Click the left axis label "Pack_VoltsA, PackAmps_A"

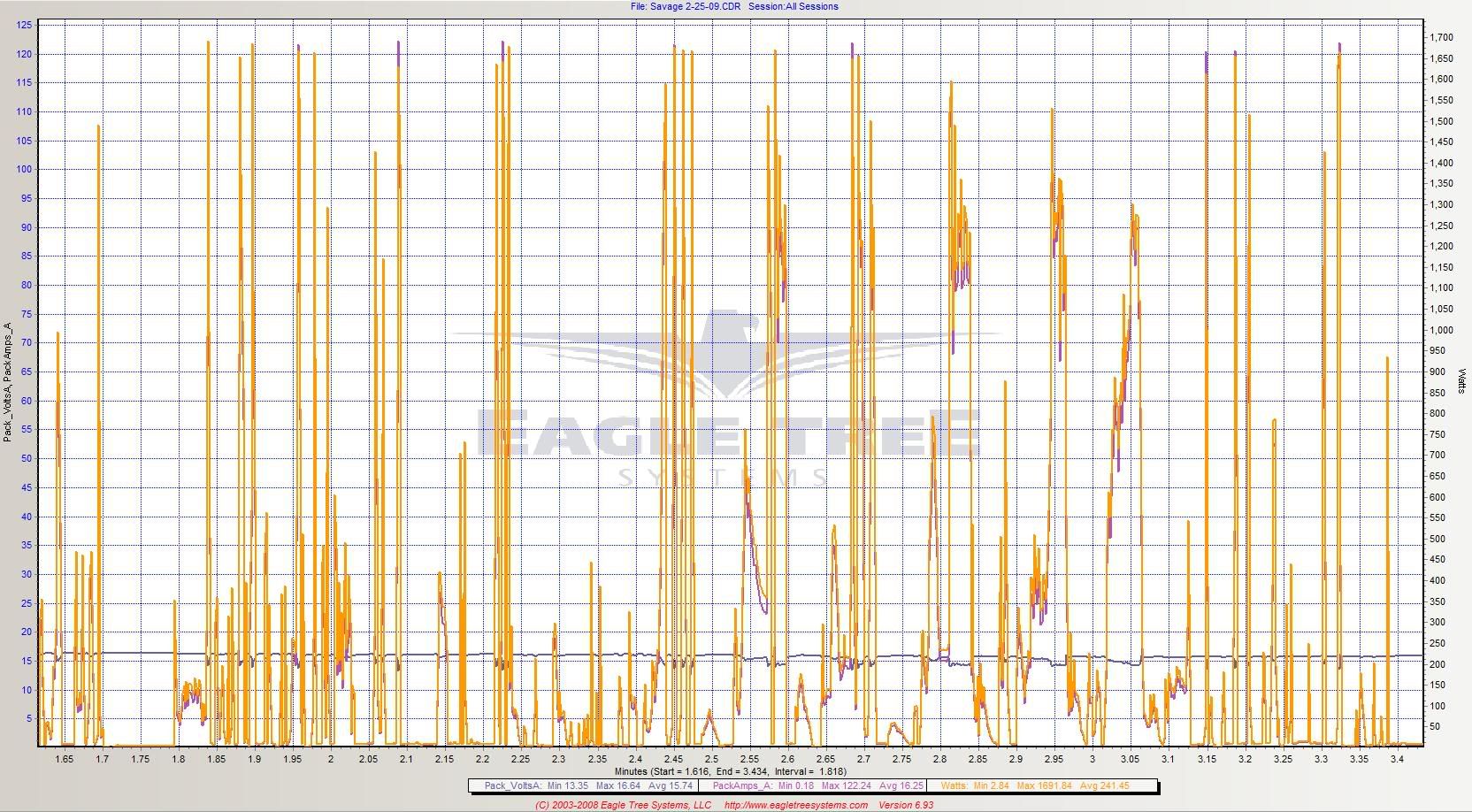[8, 382]
